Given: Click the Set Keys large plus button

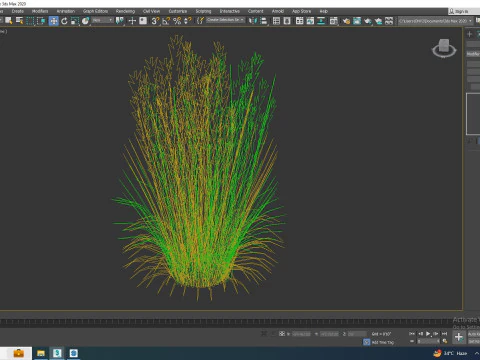Looking at the screenshot, I should [459, 337].
